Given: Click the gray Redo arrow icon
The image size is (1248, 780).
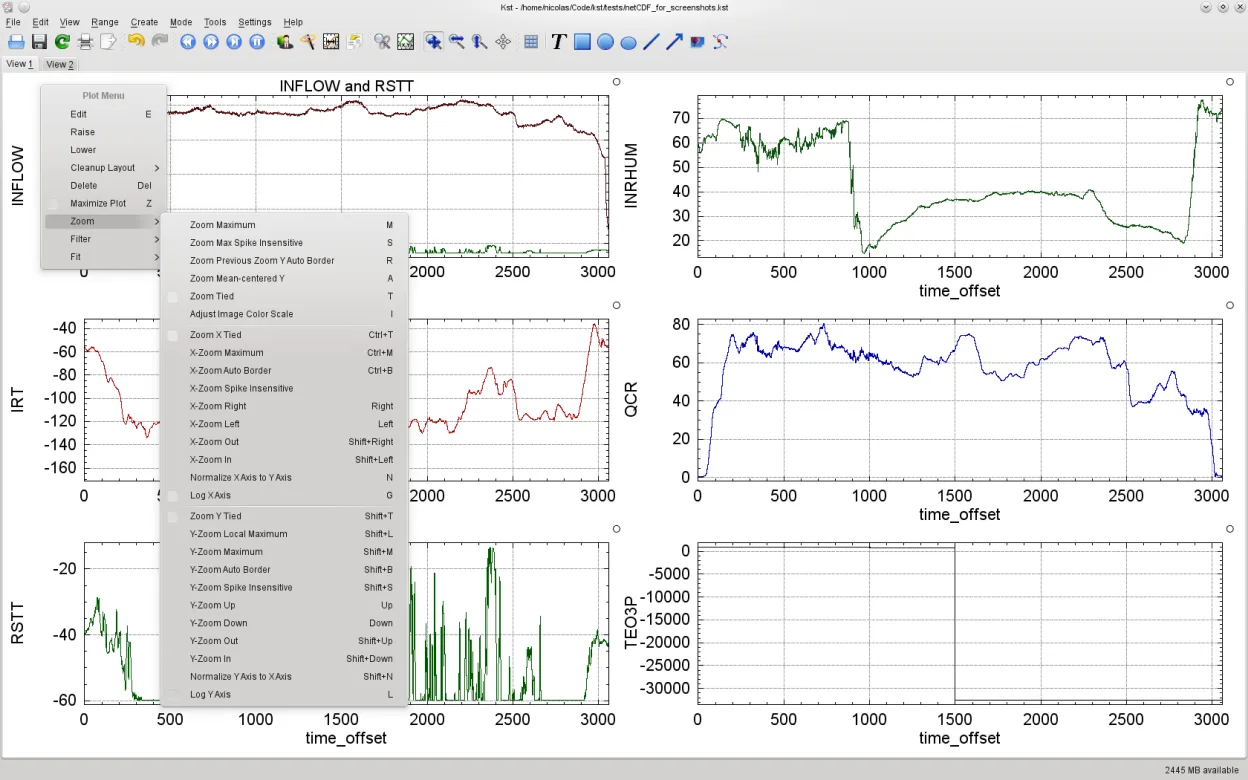Looking at the screenshot, I should pos(159,42).
